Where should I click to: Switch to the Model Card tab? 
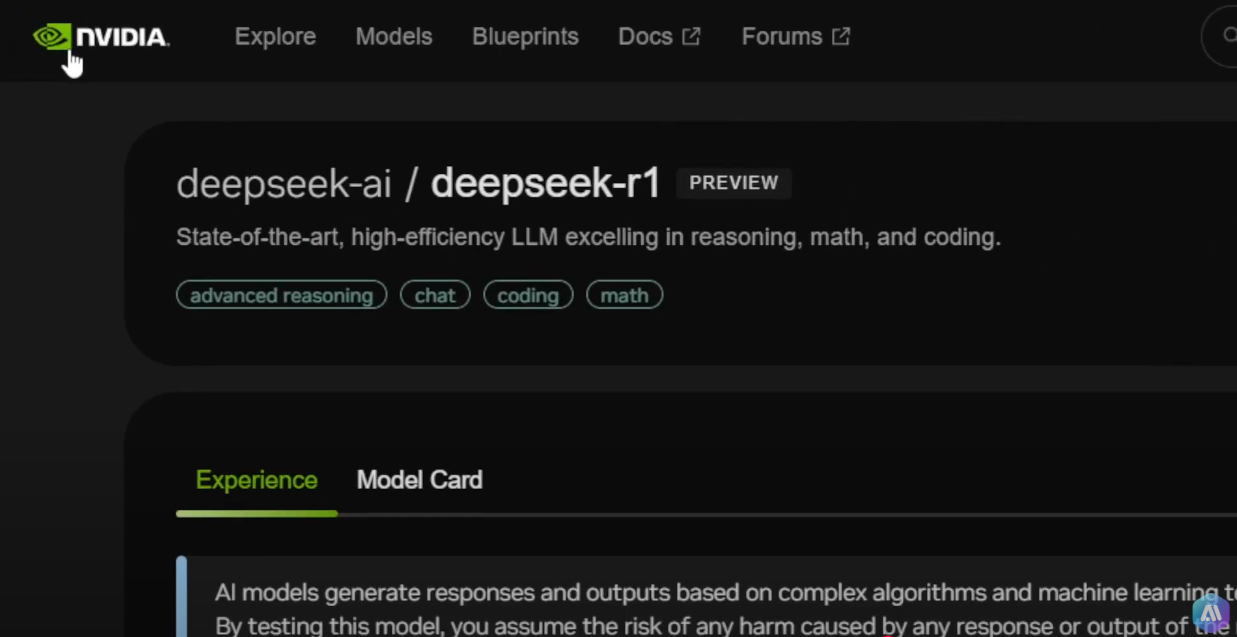[x=419, y=480]
